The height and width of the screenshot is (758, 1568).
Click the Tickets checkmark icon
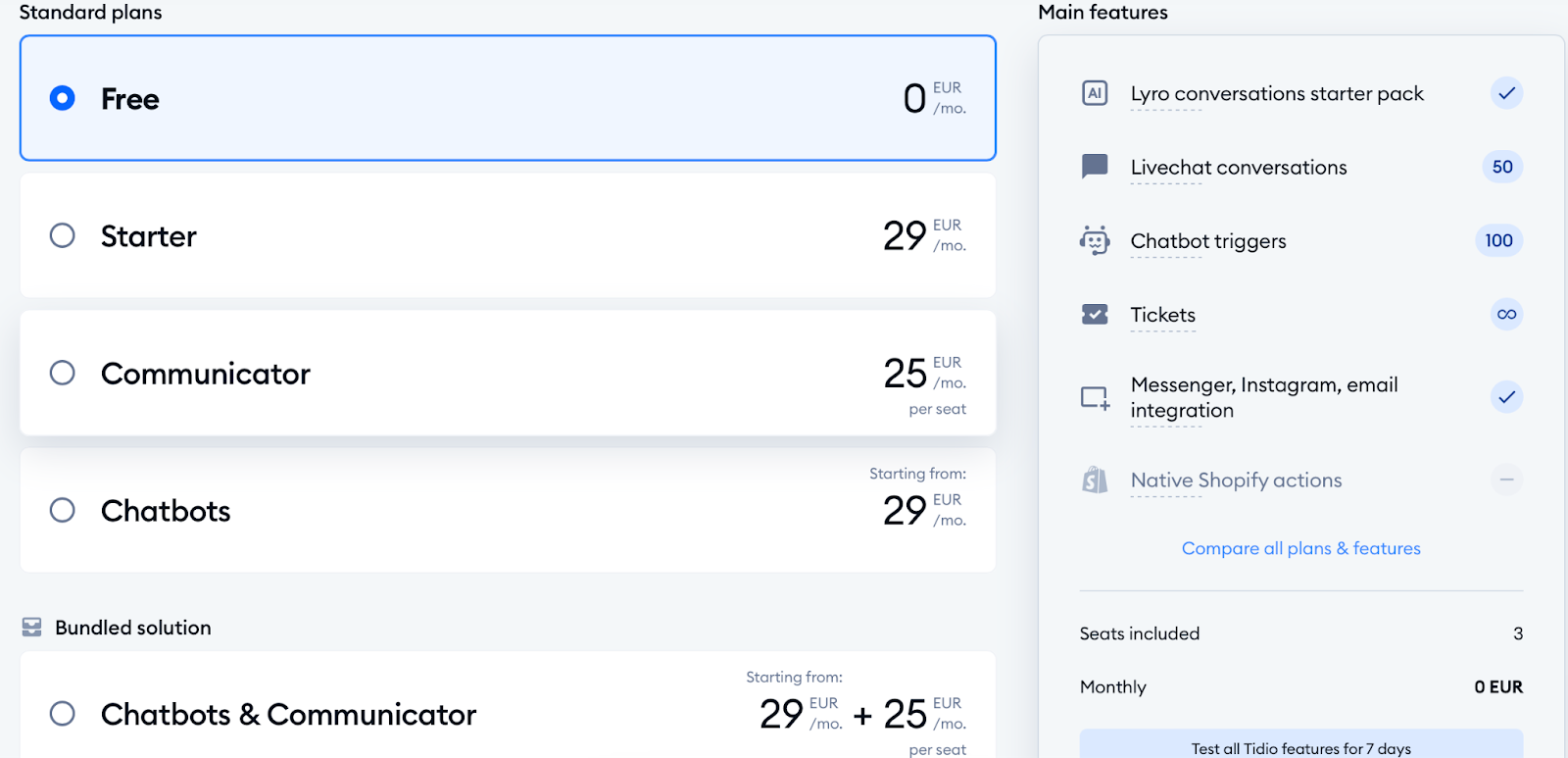pyautogui.click(x=1095, y=314)
